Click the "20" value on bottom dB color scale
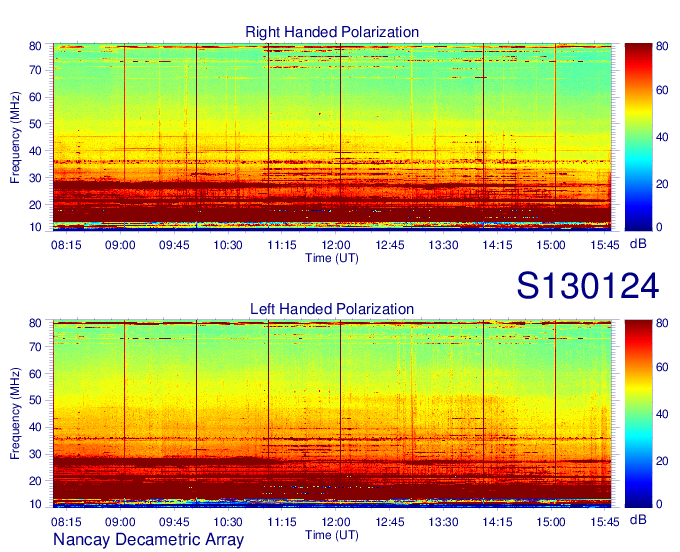Viewport: 680px width, 552px height. (662, 461)
